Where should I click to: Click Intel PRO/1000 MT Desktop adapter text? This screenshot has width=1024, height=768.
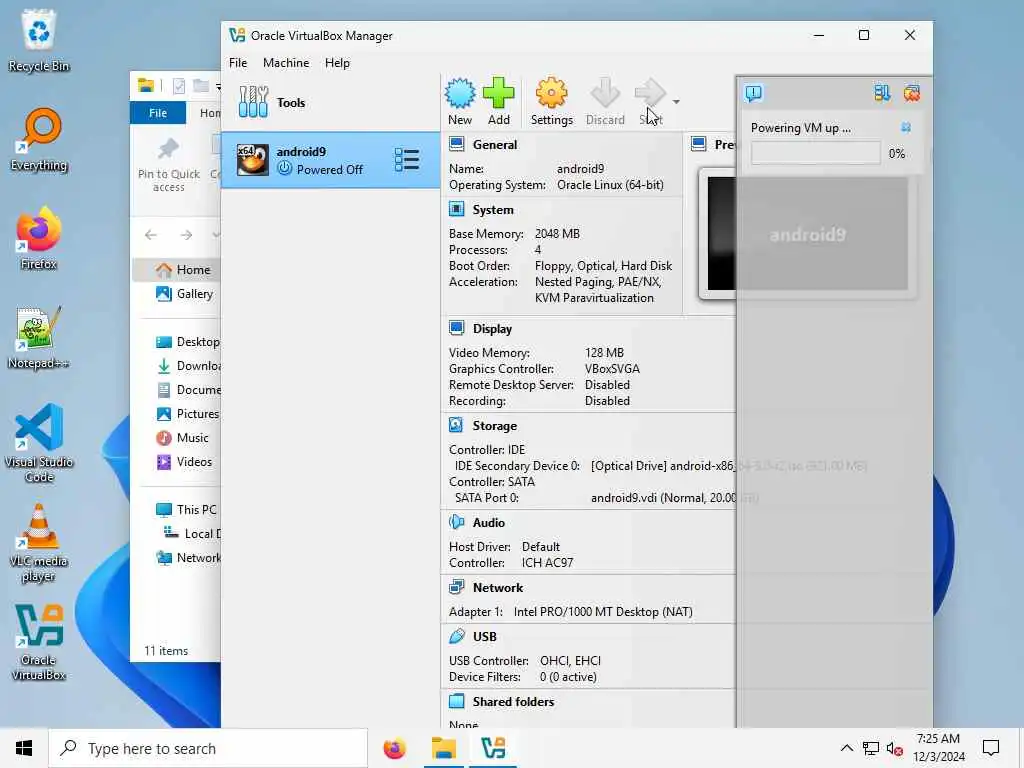pos(603,612)
